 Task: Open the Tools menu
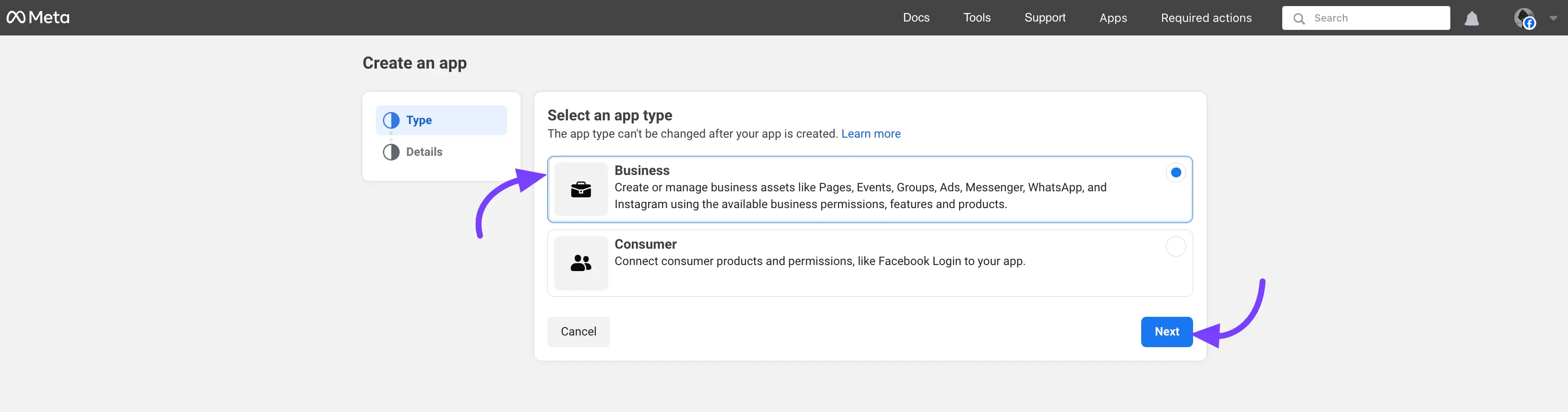(976, 18)
